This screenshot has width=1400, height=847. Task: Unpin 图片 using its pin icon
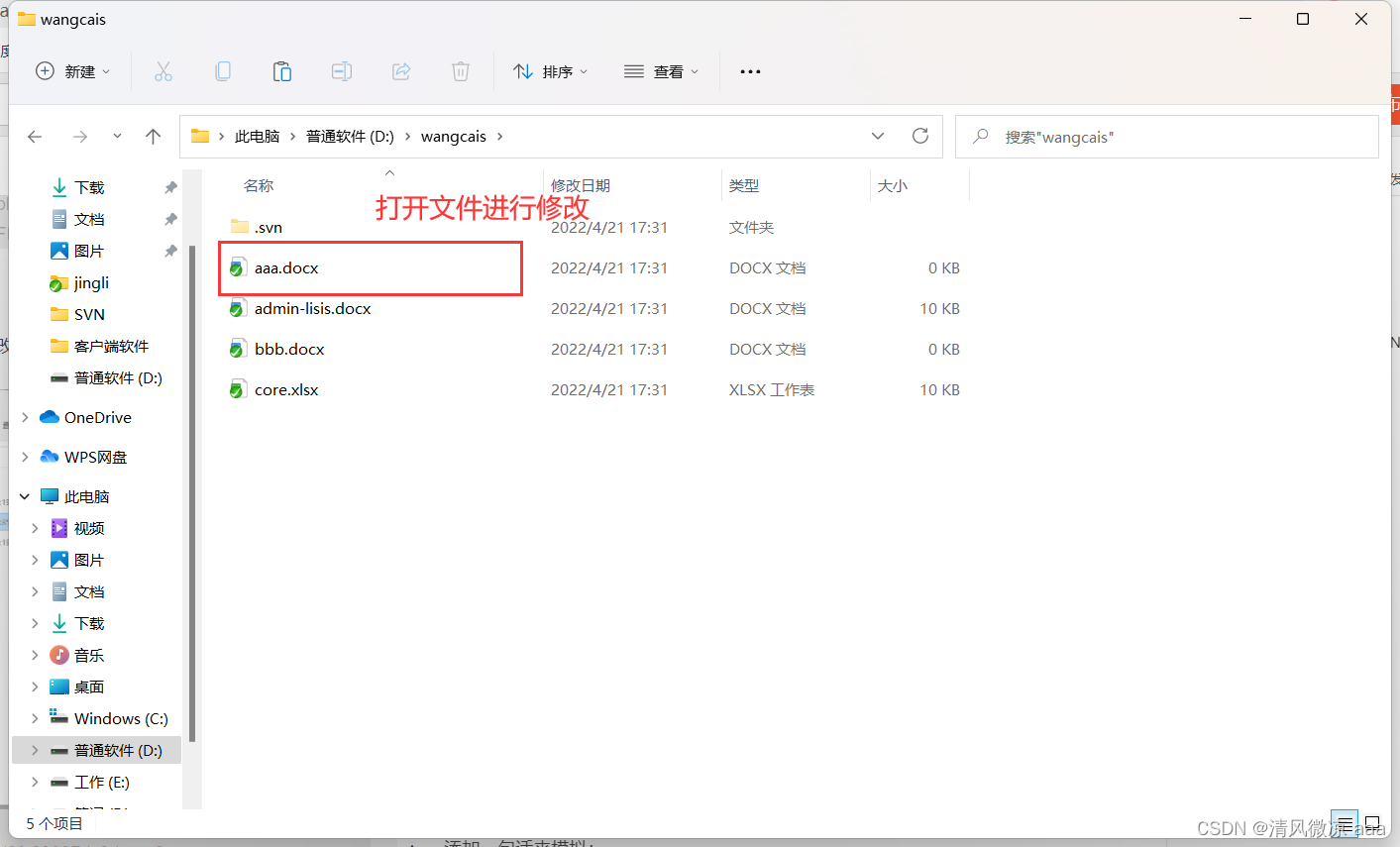[170, 251]
